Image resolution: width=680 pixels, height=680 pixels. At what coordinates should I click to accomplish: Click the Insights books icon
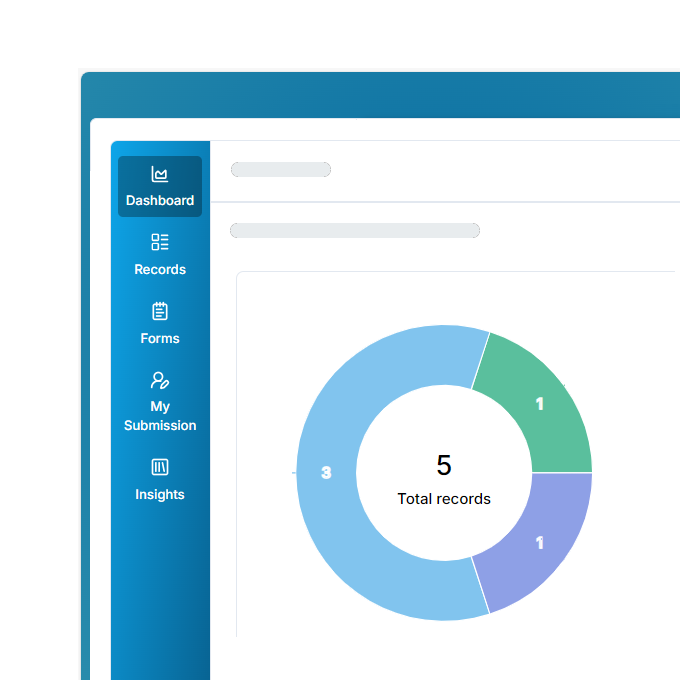click(x=160, y=467)
